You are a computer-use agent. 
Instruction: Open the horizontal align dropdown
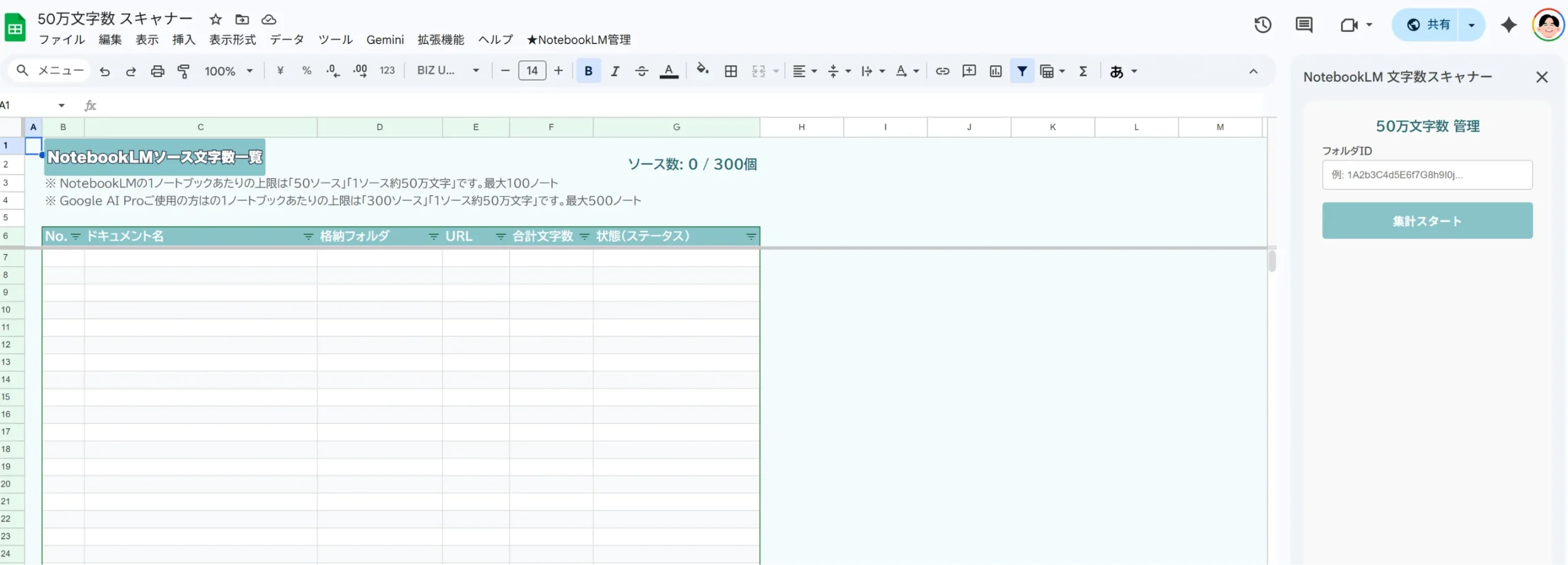(804, 71)
